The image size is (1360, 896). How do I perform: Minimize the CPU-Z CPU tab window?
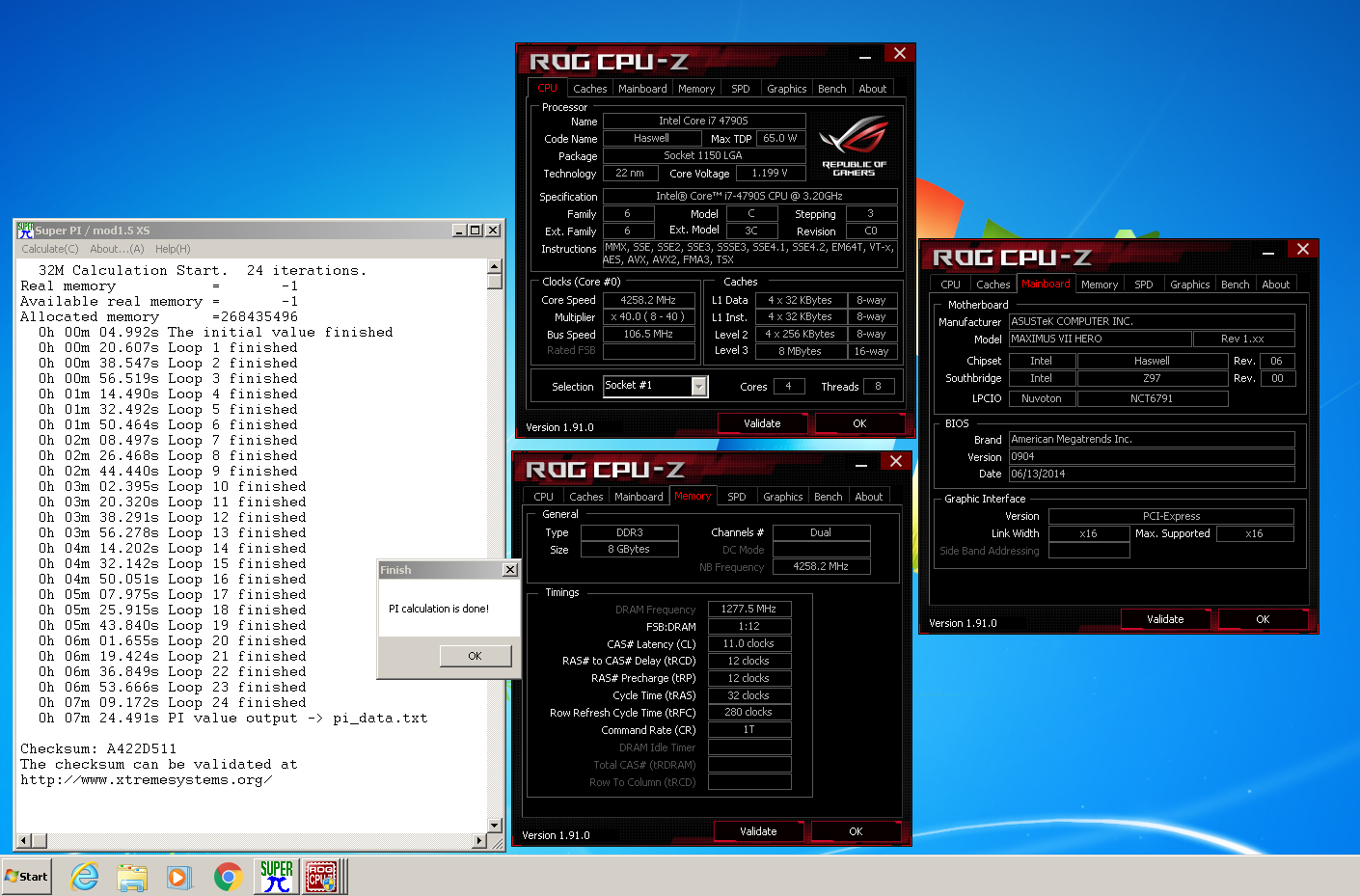[865, 57]
